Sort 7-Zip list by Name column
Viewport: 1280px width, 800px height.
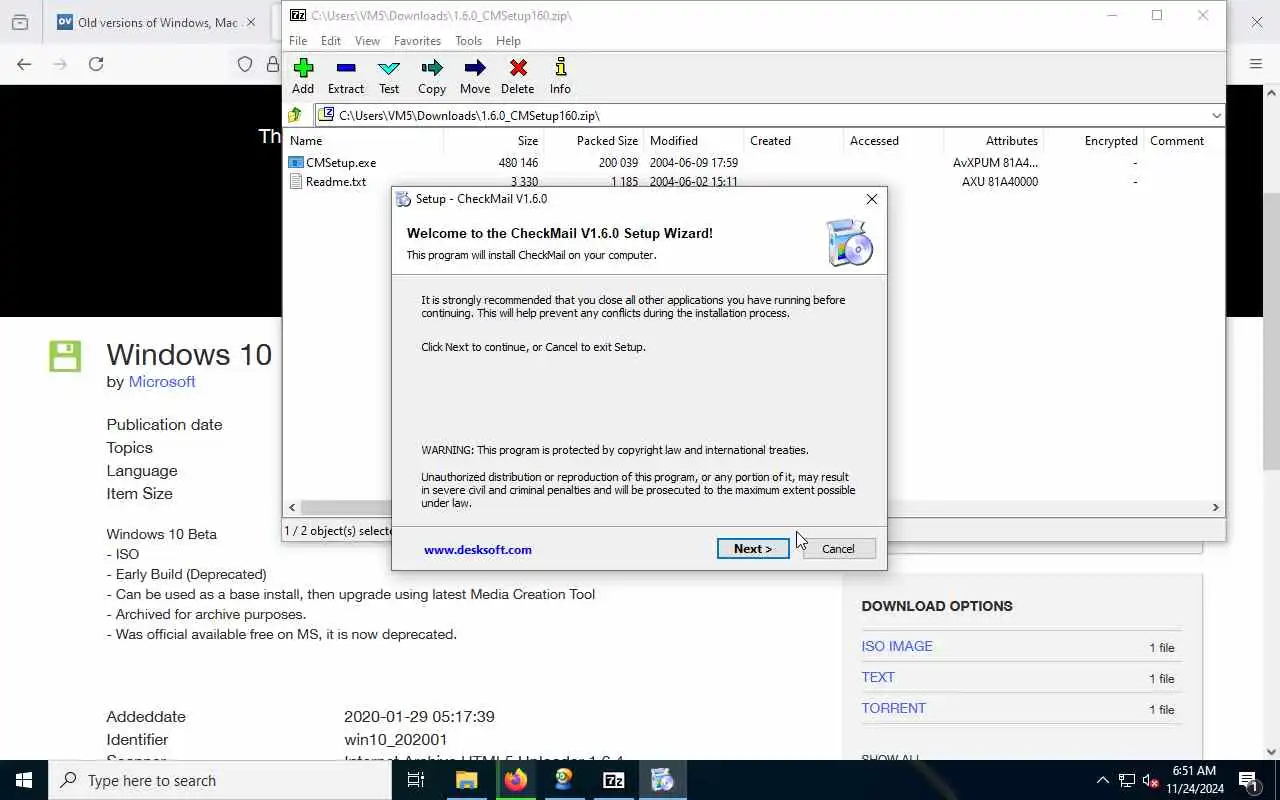[x=364, y=141]
